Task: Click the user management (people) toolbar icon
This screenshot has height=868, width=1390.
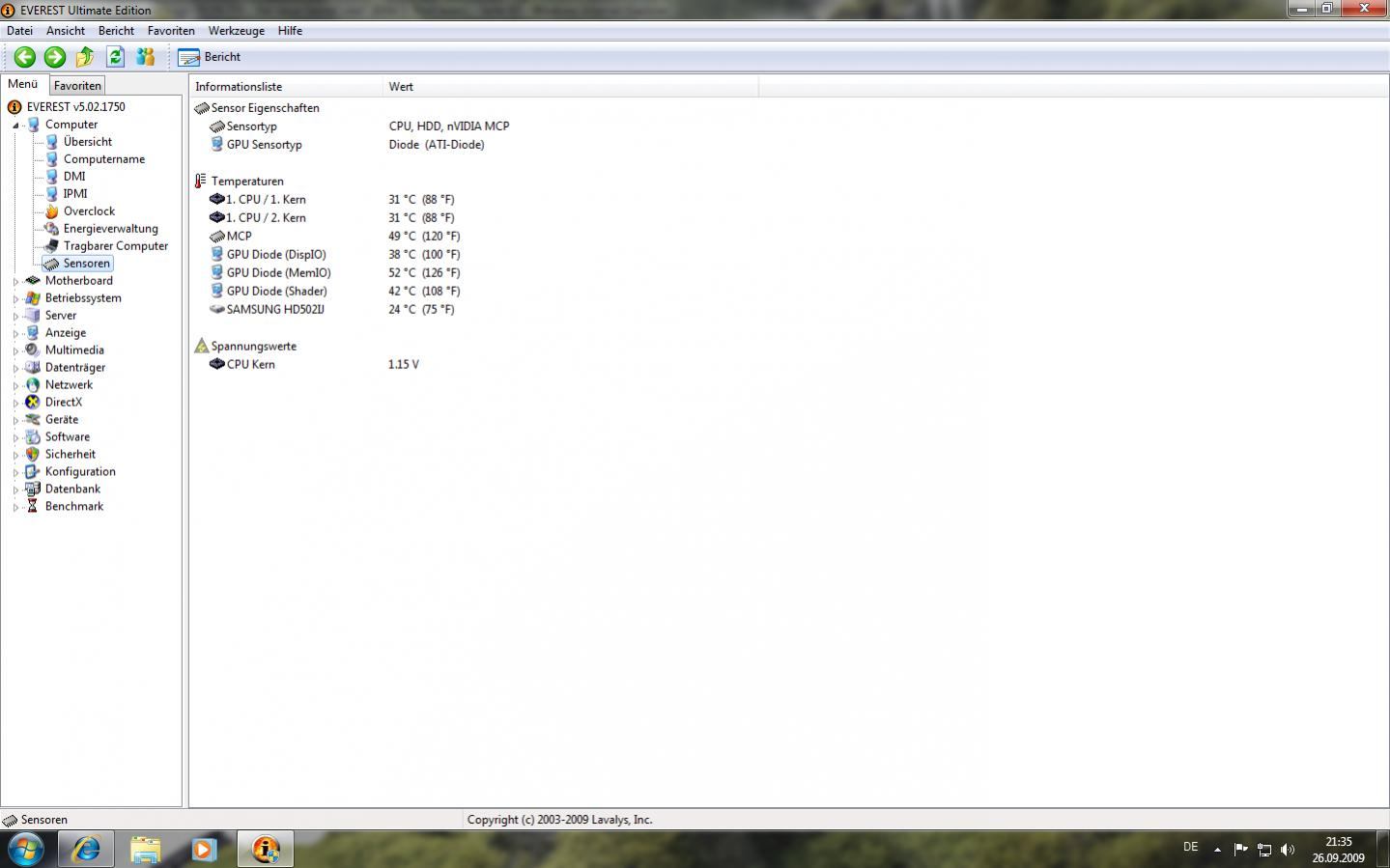Action: 145,57
